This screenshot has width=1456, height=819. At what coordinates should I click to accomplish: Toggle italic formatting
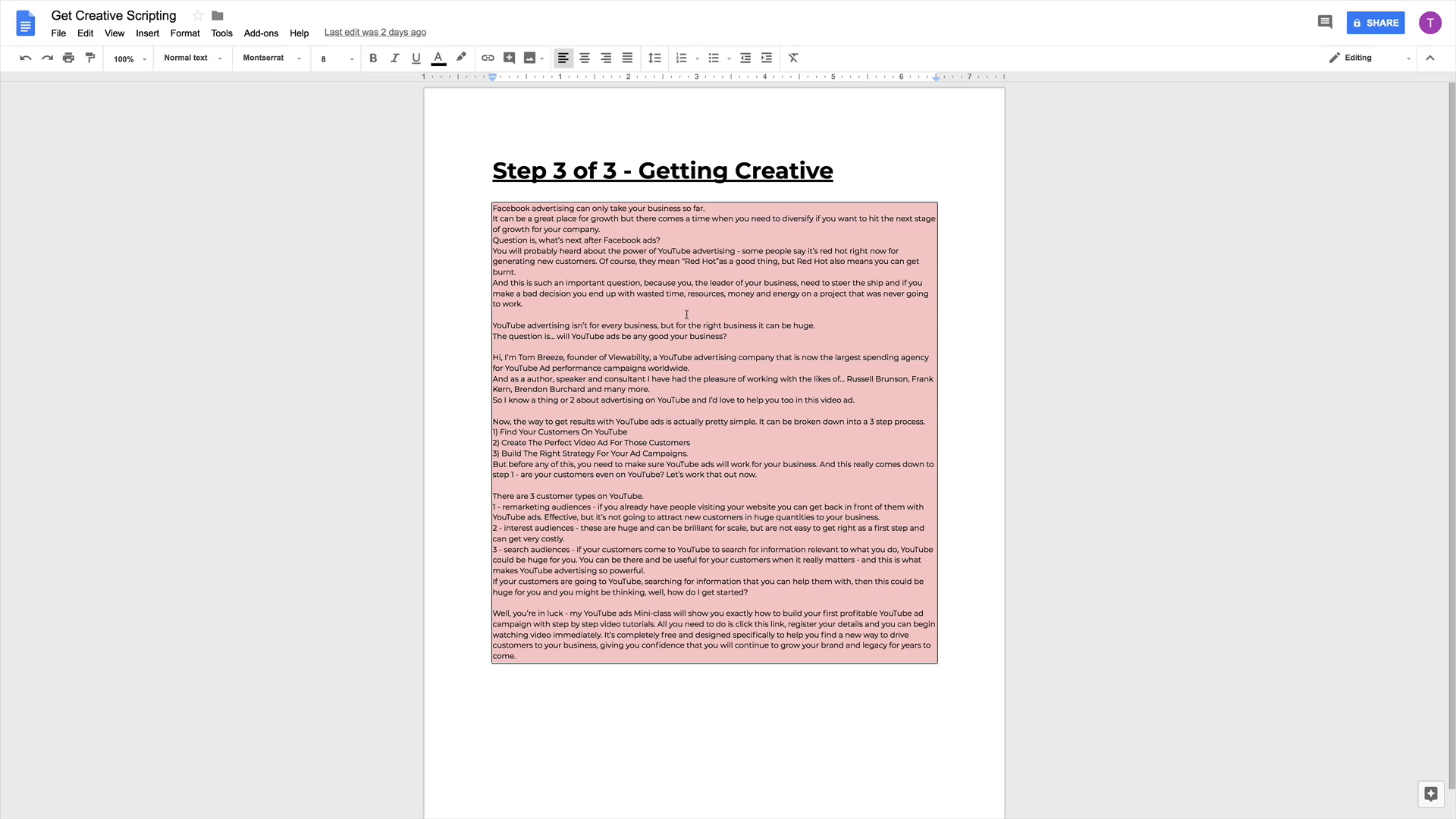pyautogui.click(x=394, y=58)
